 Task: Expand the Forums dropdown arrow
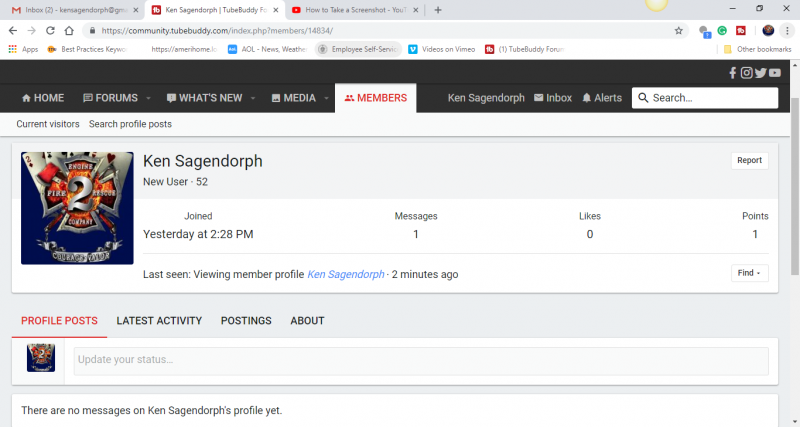click(148, 99)
